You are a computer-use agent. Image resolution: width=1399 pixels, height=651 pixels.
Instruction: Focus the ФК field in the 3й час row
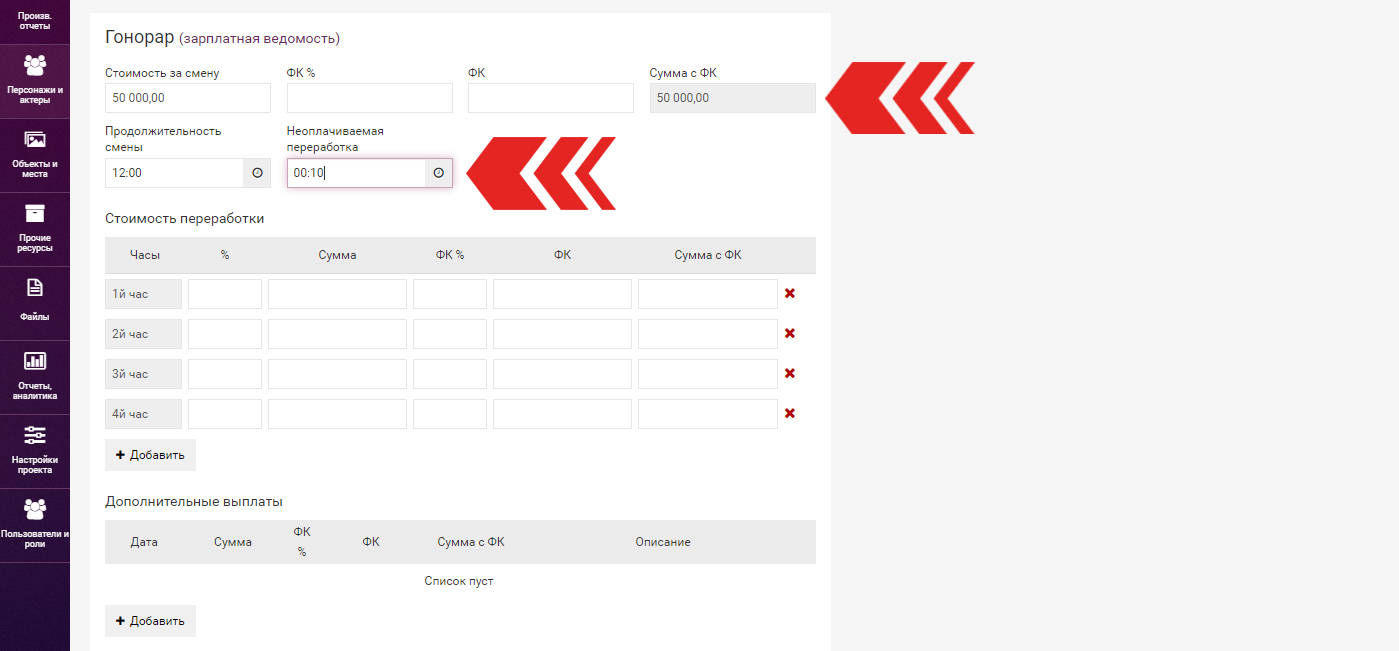coord(562,374)
